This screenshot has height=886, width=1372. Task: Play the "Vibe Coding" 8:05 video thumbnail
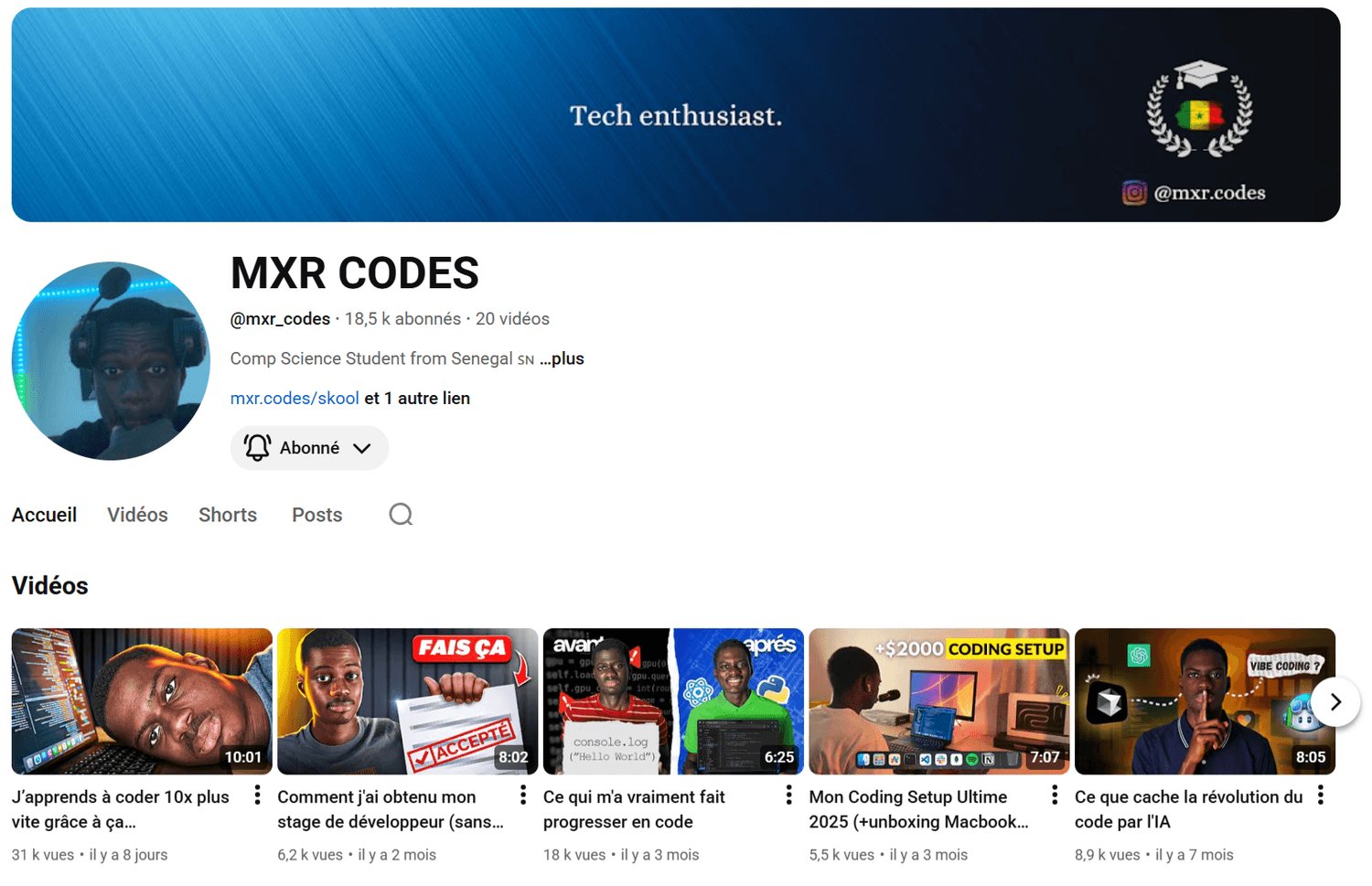pos(1205,701)
